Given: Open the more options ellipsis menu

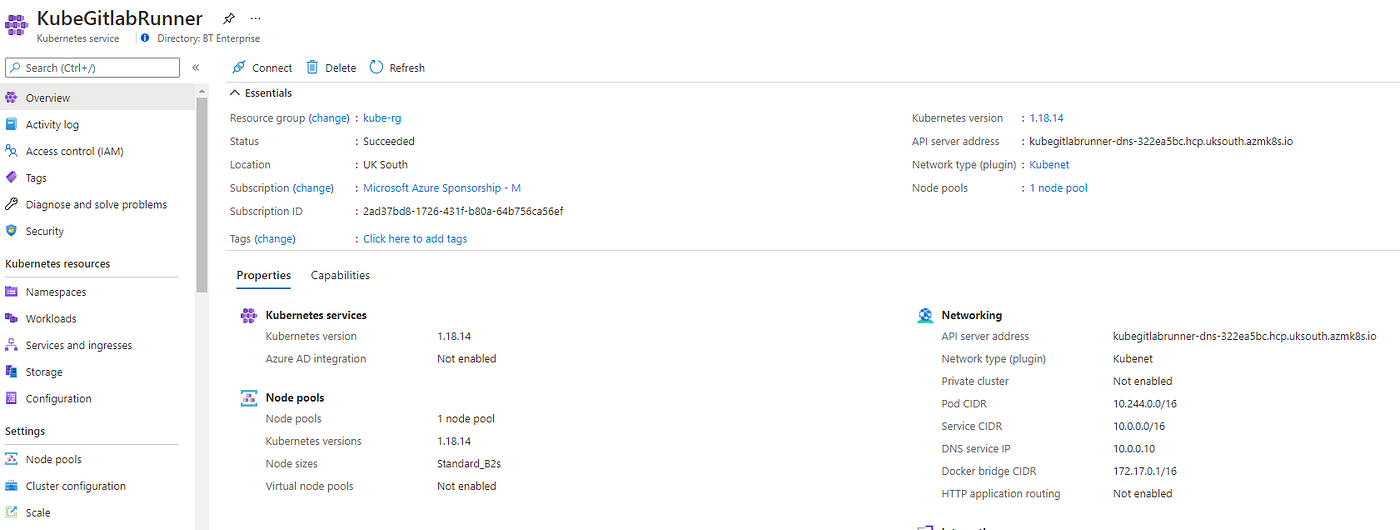Looking at the screenshot, I should 256,18.
